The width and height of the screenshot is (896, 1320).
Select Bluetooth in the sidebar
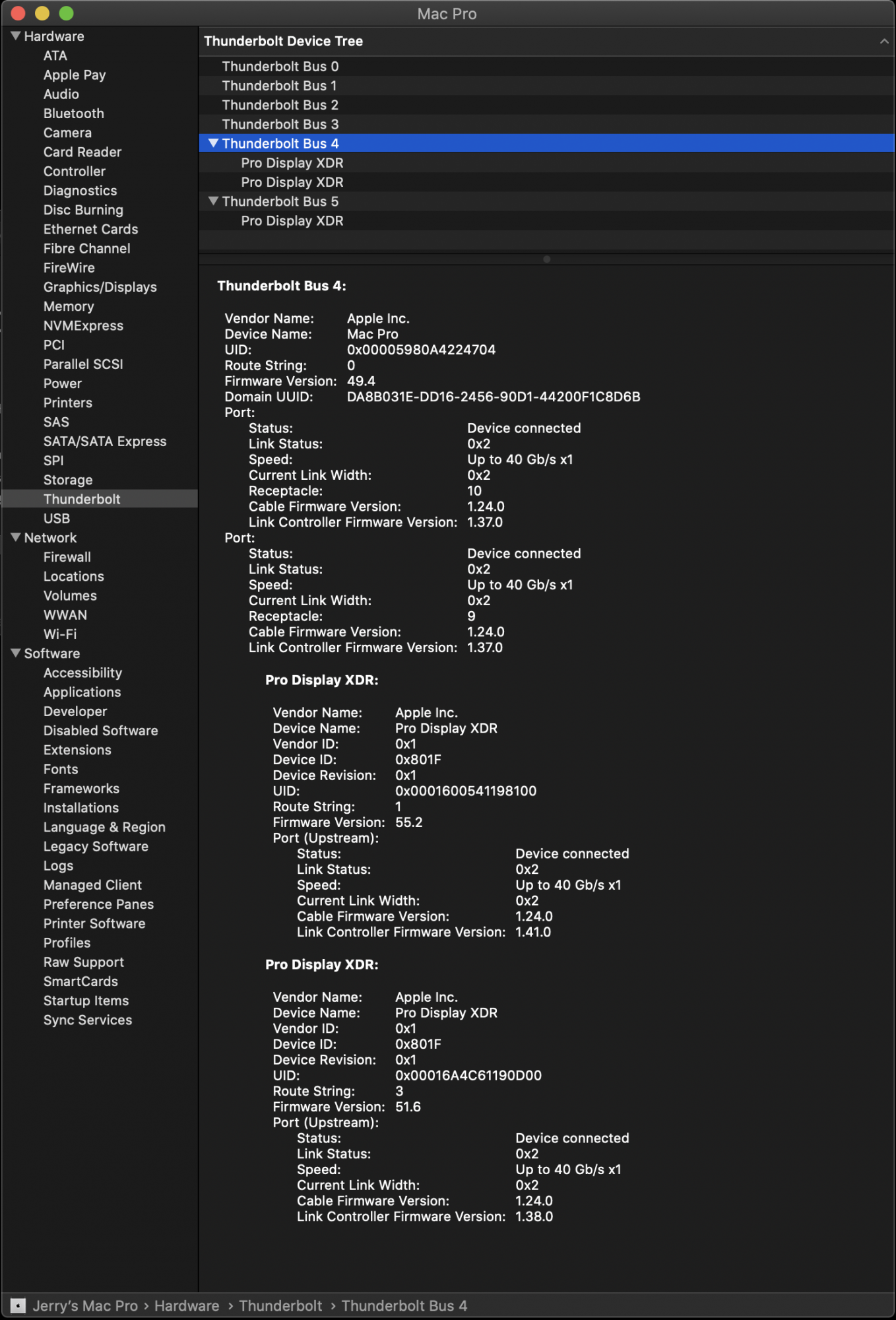74,113
